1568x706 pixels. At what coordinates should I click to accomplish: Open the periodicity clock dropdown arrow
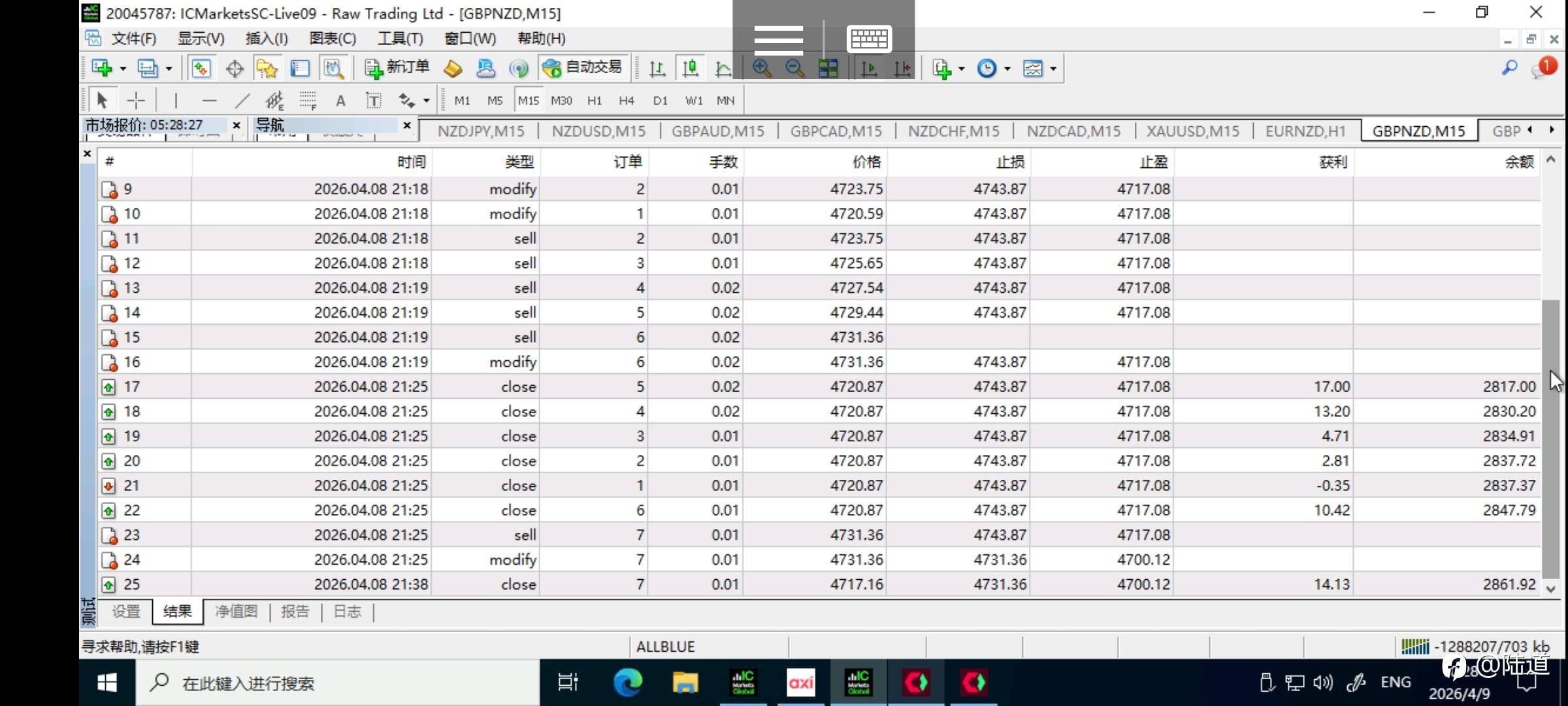(1007, 69)
